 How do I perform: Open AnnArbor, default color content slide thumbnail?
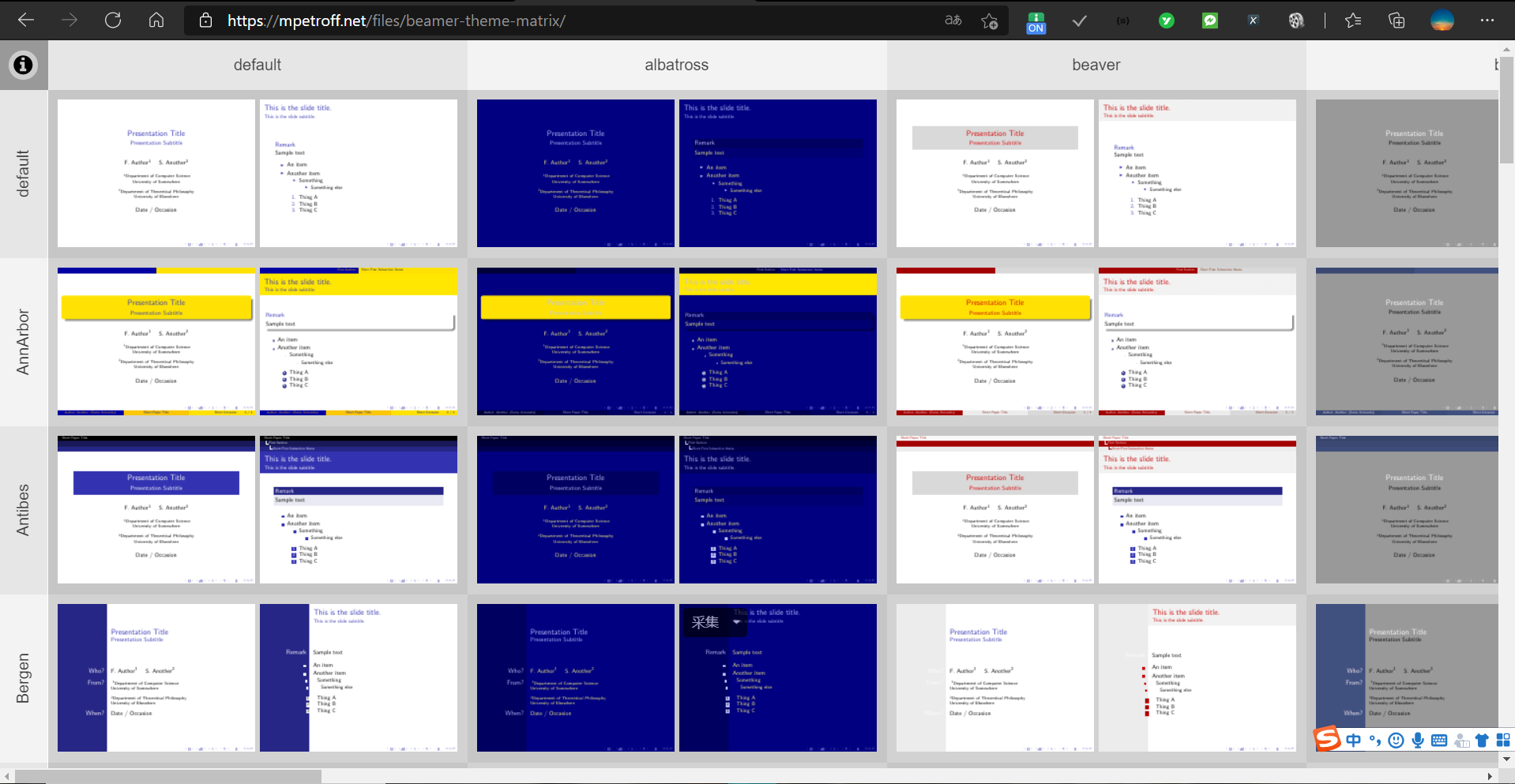[x=359, y=341]
